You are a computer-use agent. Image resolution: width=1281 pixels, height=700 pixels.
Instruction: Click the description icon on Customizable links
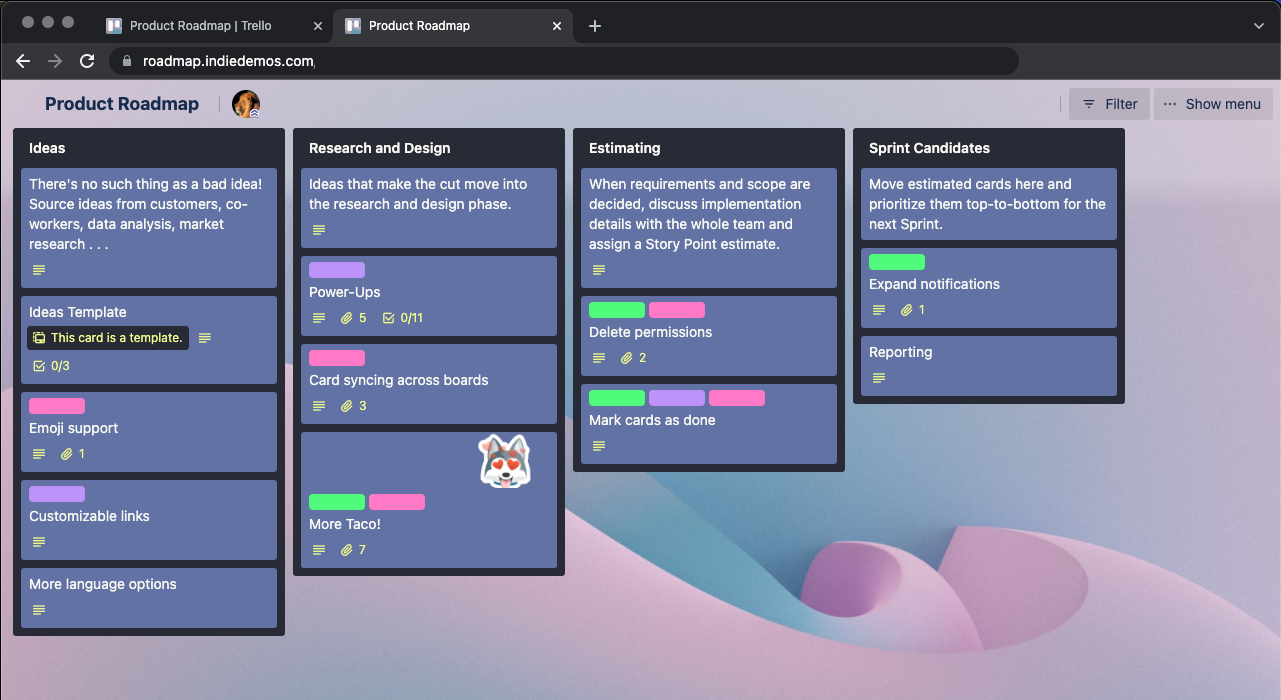39,542
